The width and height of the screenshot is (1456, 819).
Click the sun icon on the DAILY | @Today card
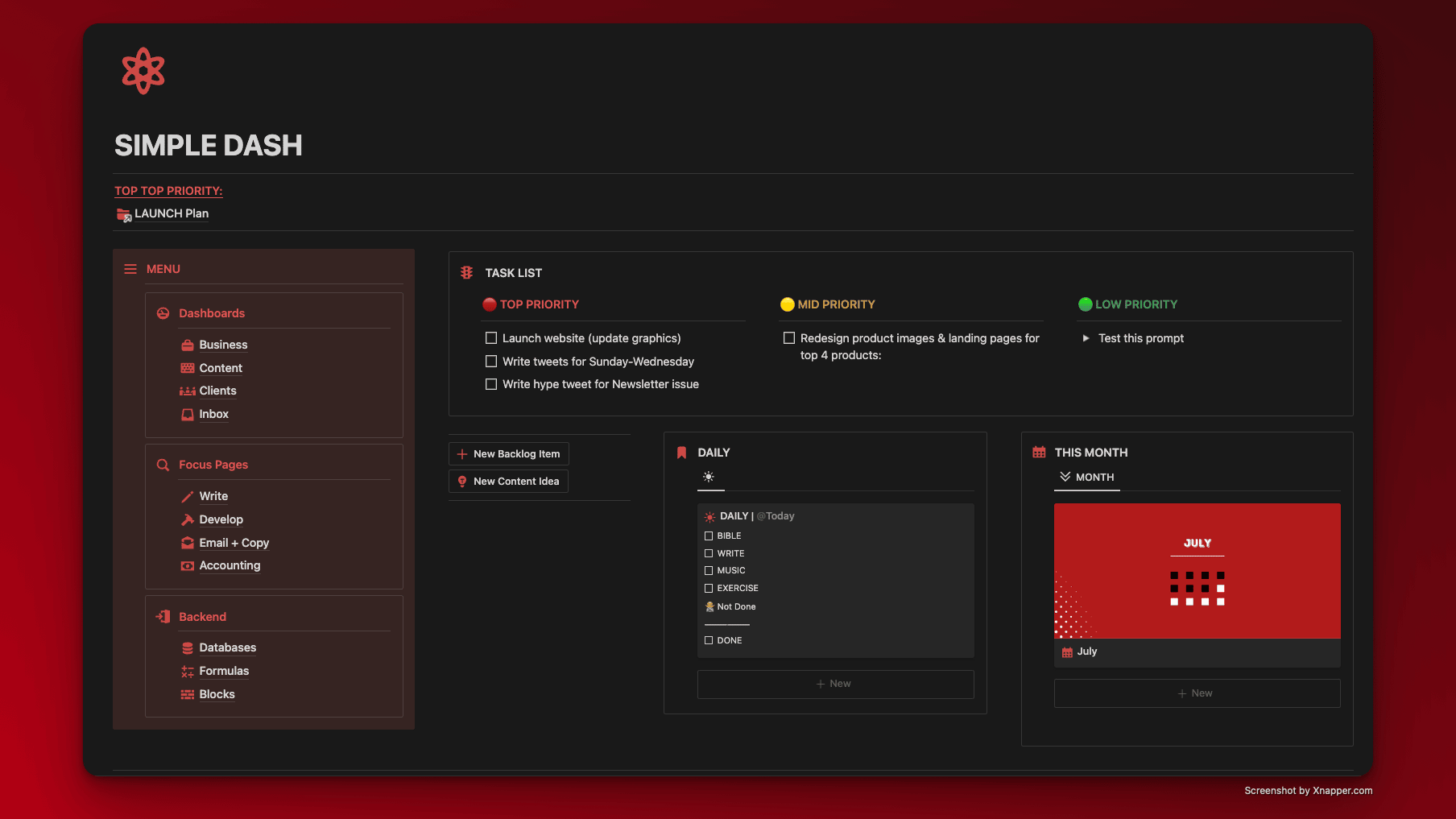(709, 516)
